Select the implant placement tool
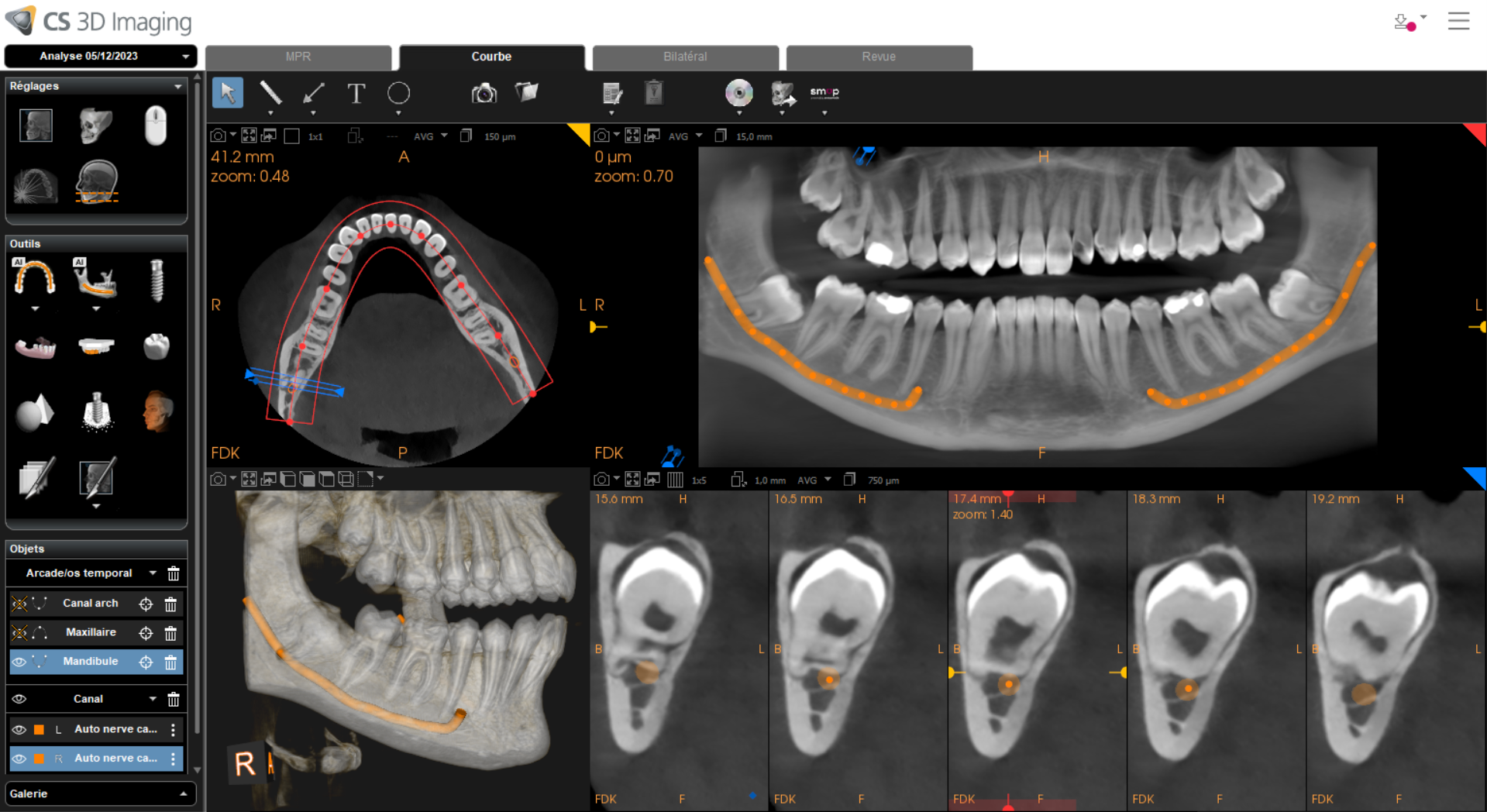The width and height of the screenshot is (1487, 812). pos(157,280)
